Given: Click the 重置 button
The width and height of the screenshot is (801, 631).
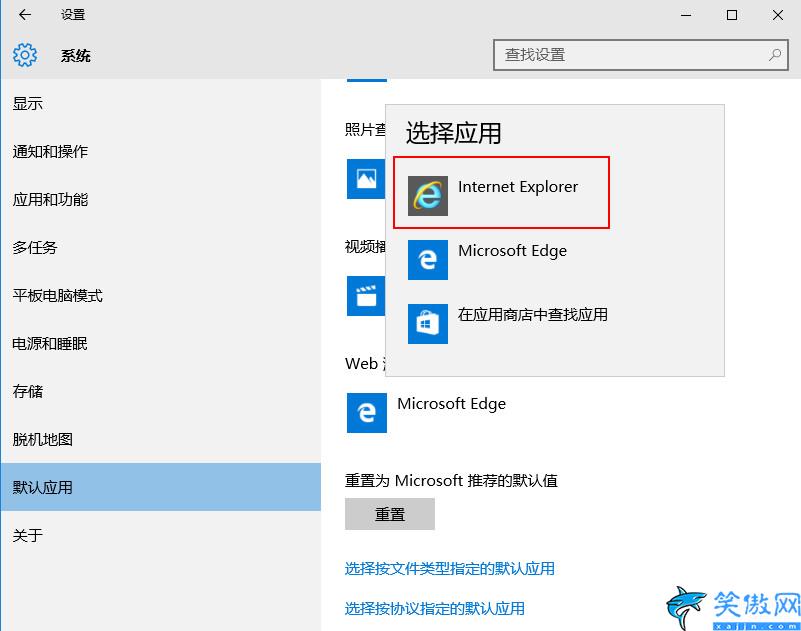Looking at the screenshot, I should [390, 514].
